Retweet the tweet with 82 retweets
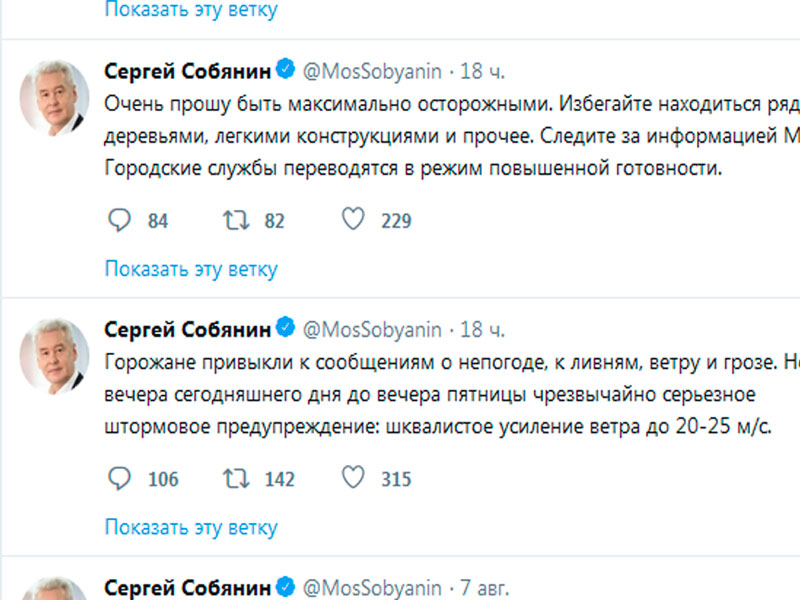 coord(235,220)
